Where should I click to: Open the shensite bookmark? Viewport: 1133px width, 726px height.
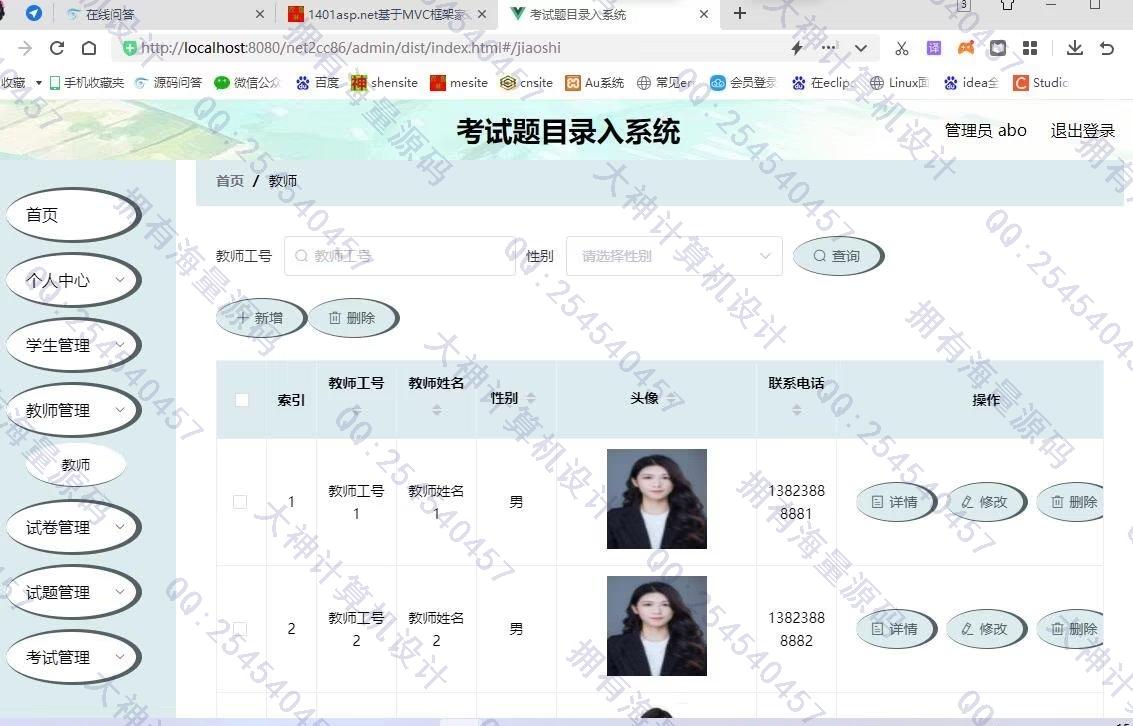384,82
